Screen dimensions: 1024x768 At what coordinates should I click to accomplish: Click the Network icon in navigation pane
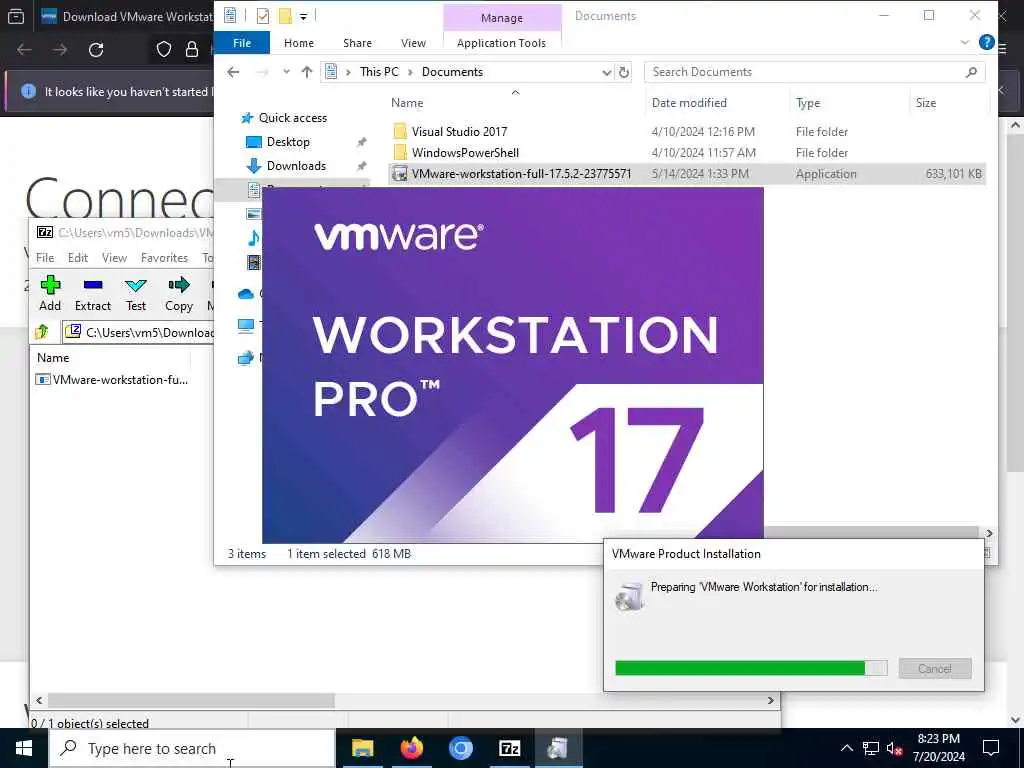coord(246,358)
